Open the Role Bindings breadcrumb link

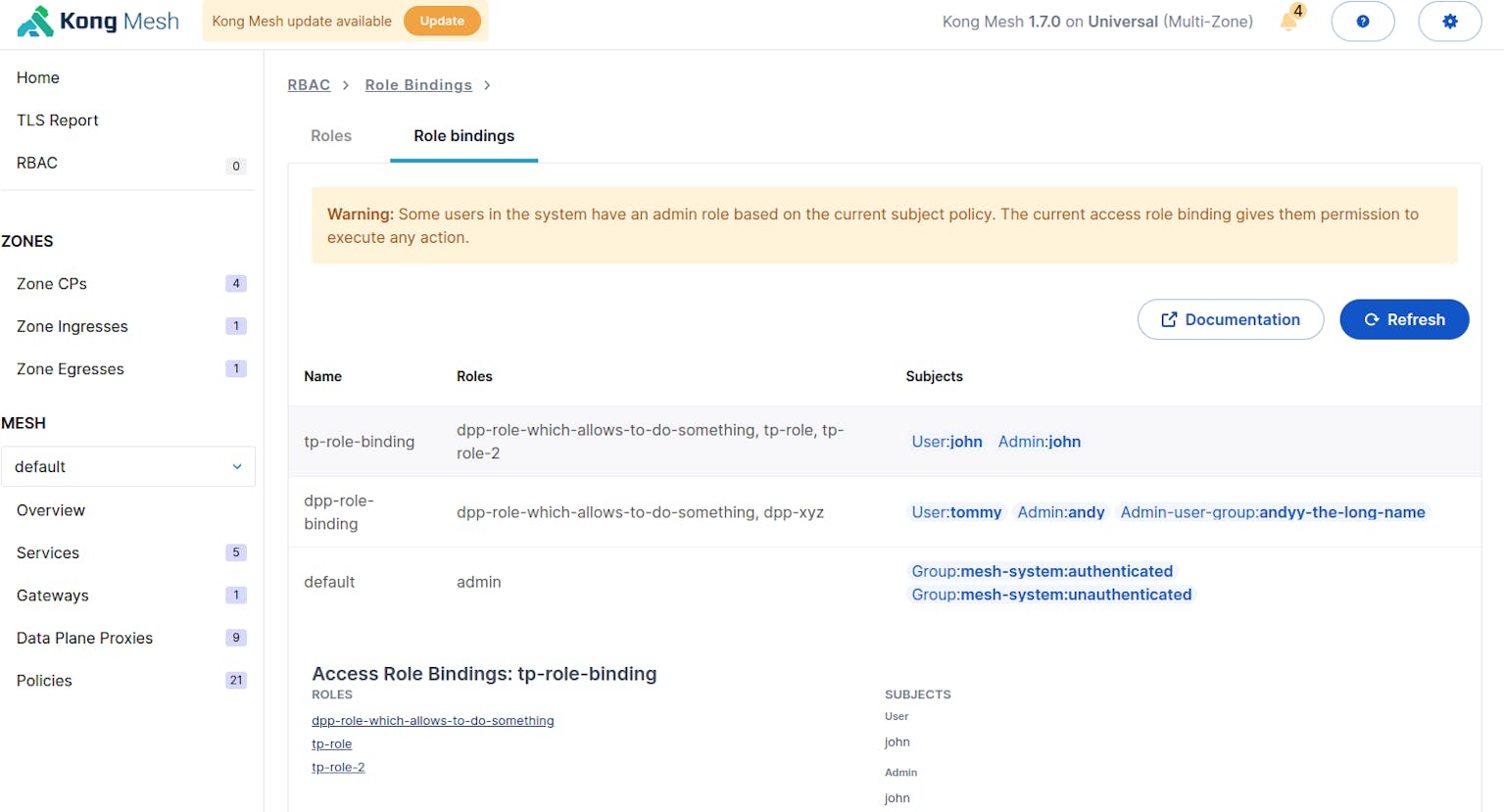pyautogui.click(x=418, y=85)
